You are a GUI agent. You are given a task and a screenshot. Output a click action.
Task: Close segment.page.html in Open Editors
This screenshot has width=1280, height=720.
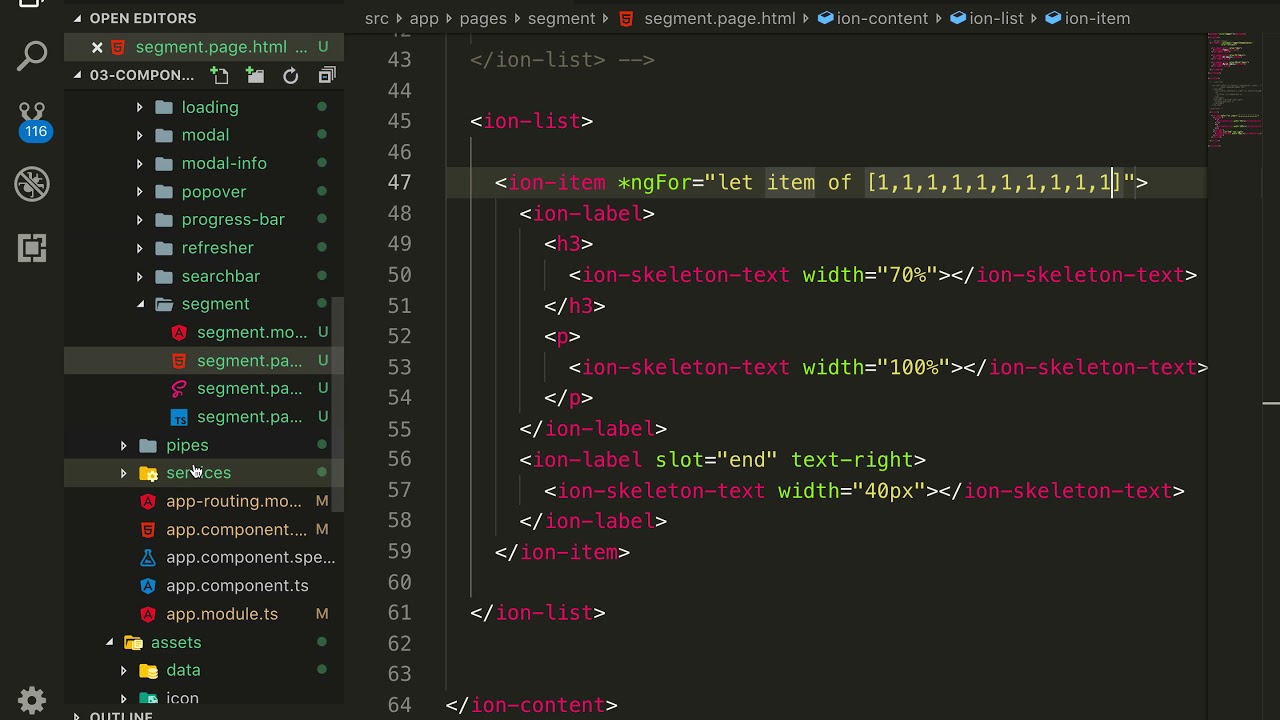point(97,47)
